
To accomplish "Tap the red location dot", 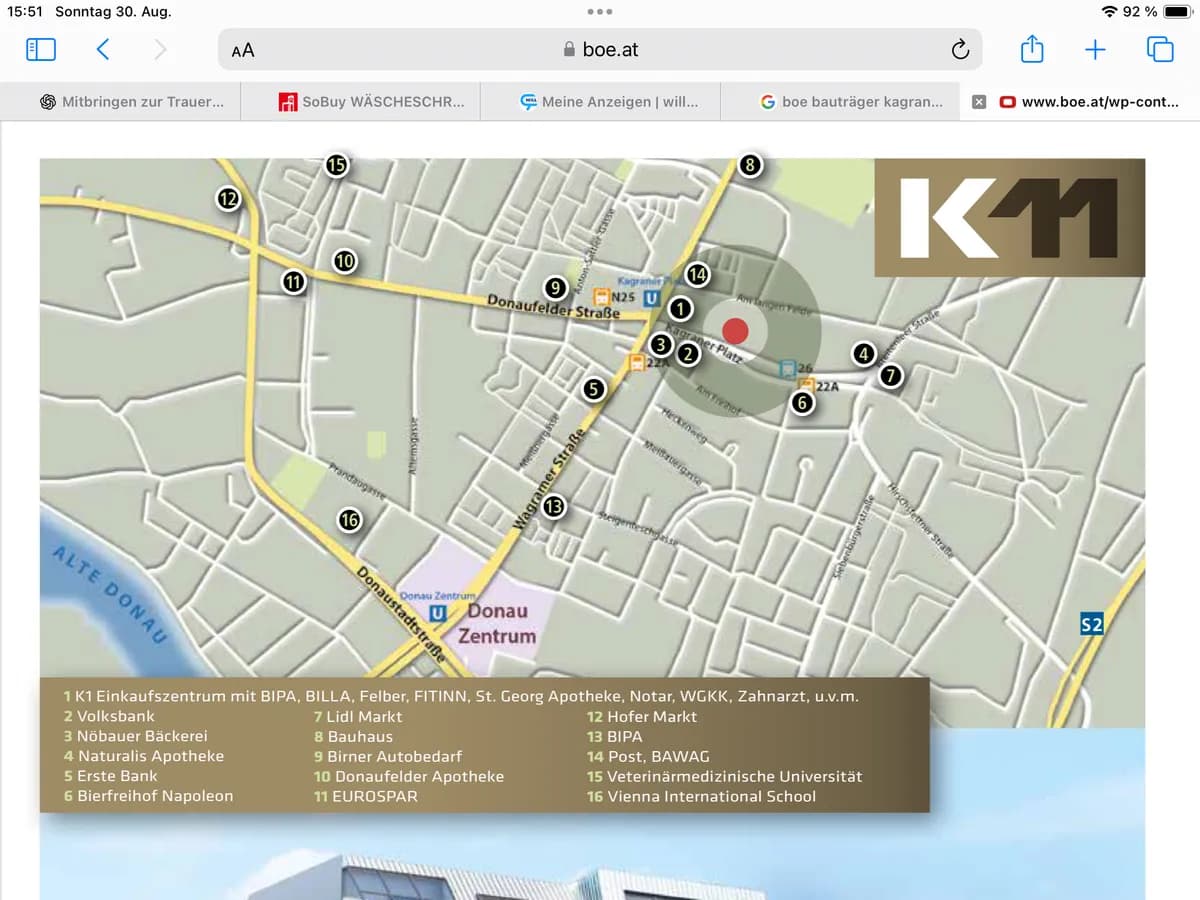I will coord(736,331).
